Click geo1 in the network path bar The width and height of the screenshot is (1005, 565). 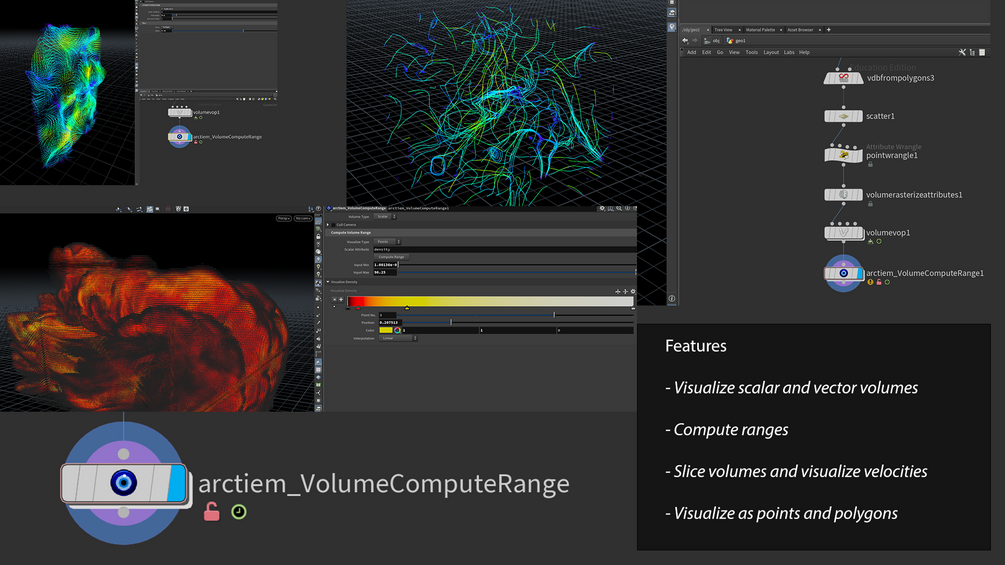(x=736, y=40)
